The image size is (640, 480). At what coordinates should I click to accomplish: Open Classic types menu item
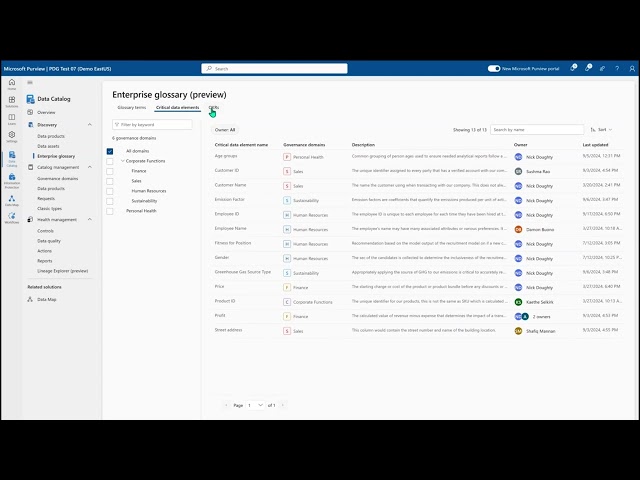click(49, 209)
